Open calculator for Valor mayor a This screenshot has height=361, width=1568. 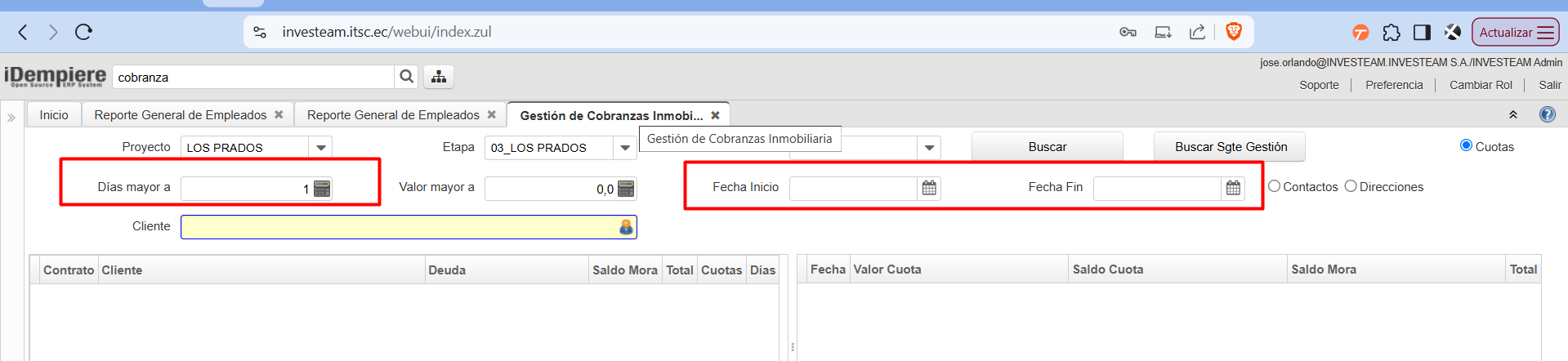tap(626, 189)
